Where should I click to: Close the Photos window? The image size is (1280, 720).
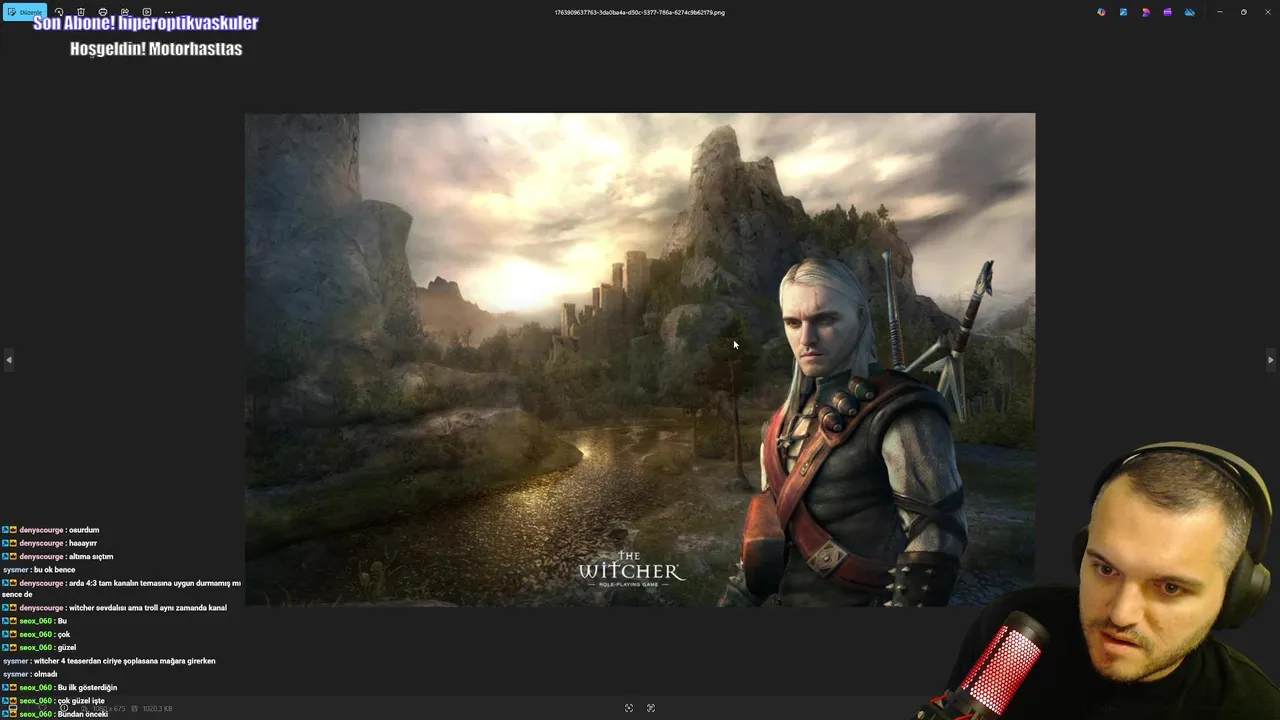1267,12
